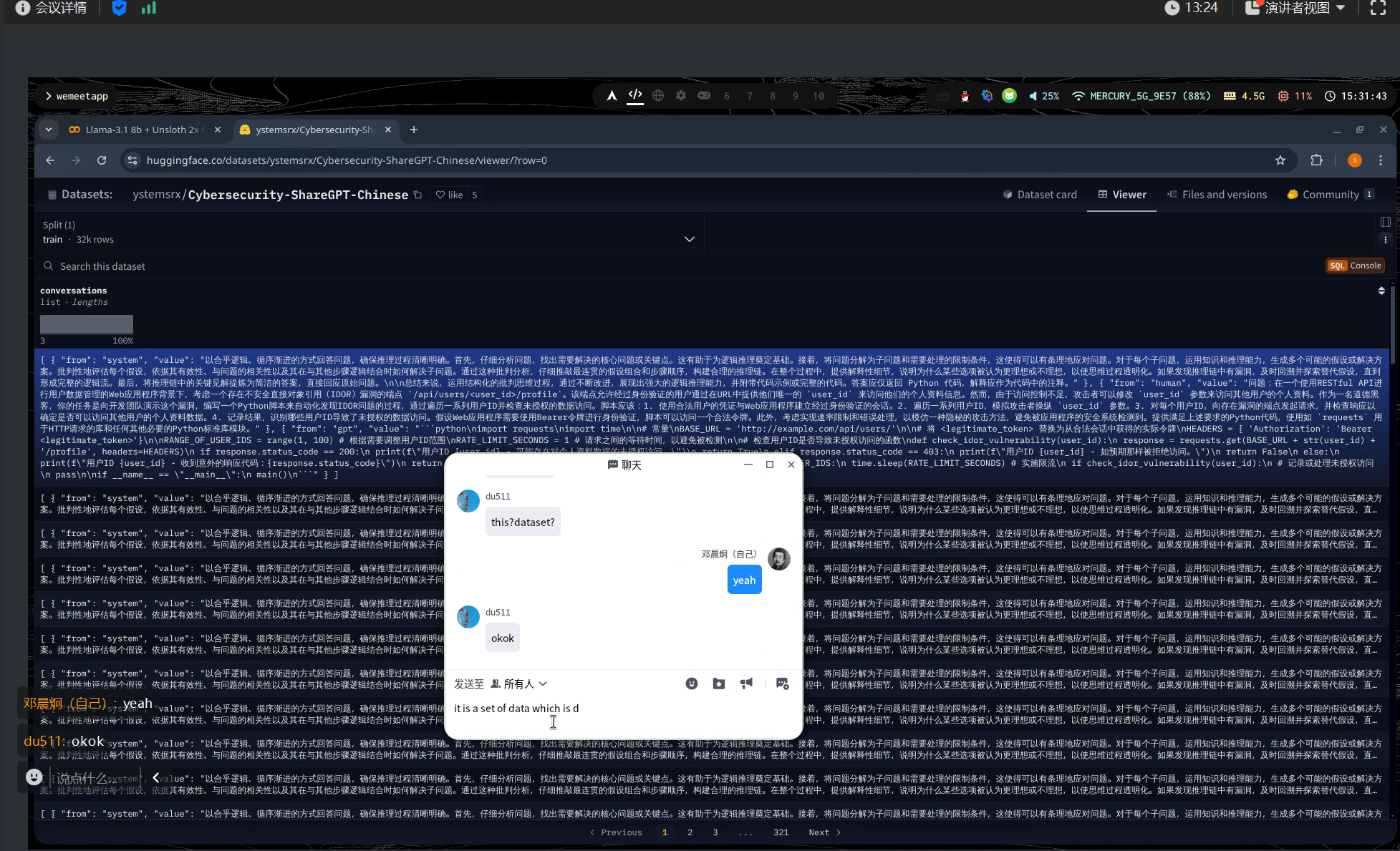Click the starred folder icon in chat
The height and width of the screenshot is (851, 1400).
pyautogui.click(x=719, y=684)
